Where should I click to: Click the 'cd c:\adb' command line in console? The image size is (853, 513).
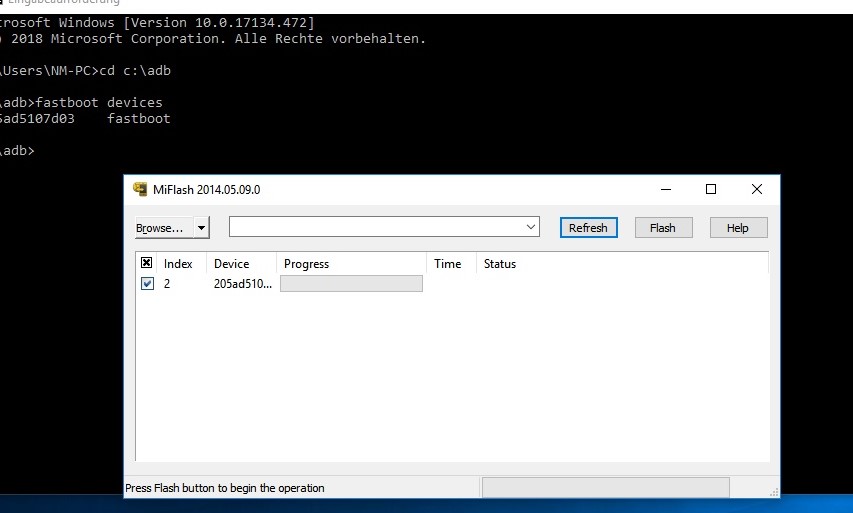(135, 71)
